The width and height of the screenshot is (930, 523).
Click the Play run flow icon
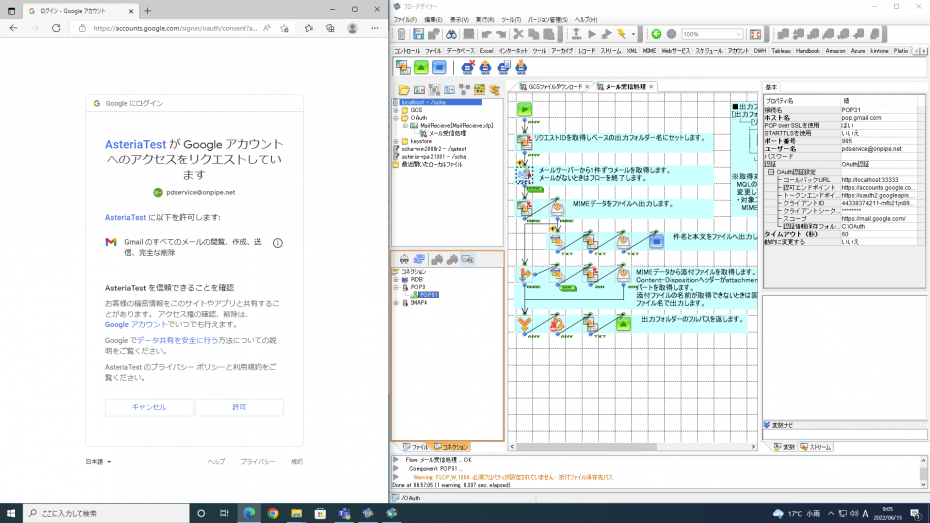coord(591,34)
